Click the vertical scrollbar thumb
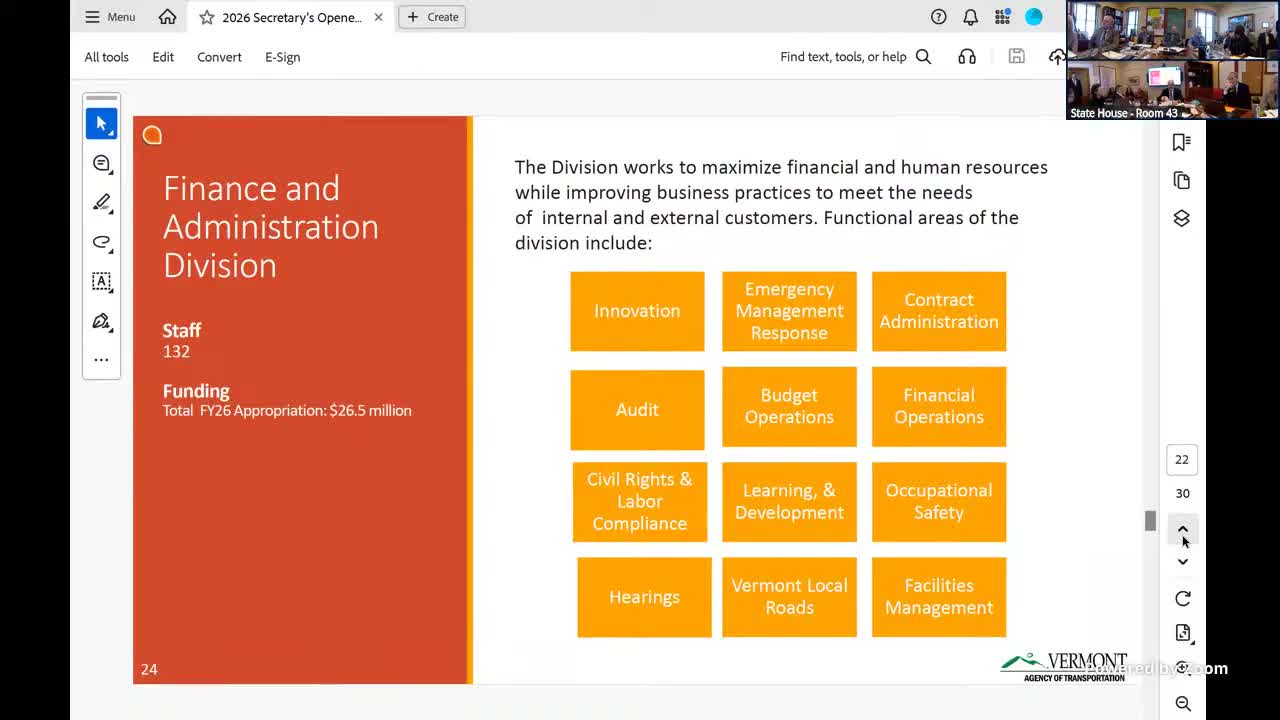 coord(1150,521)
